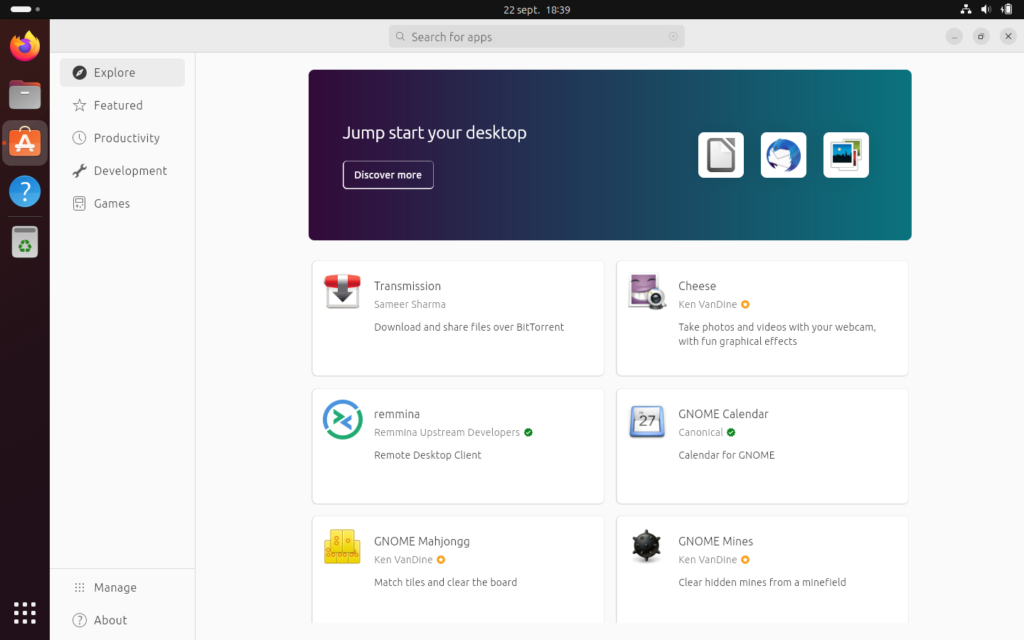Click the GNOME Mines bomb icon
The image size is (1024, 640).
[x=647, y=547]
